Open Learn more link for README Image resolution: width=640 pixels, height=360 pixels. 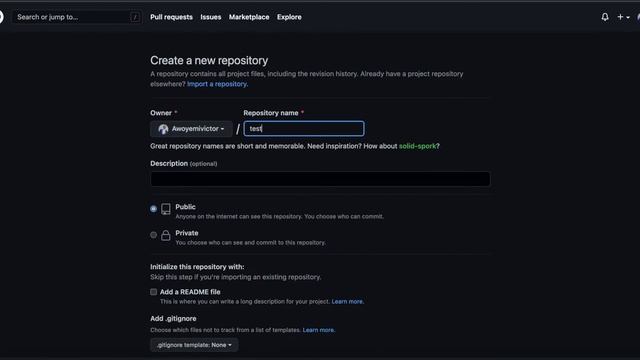pos(347,302)
